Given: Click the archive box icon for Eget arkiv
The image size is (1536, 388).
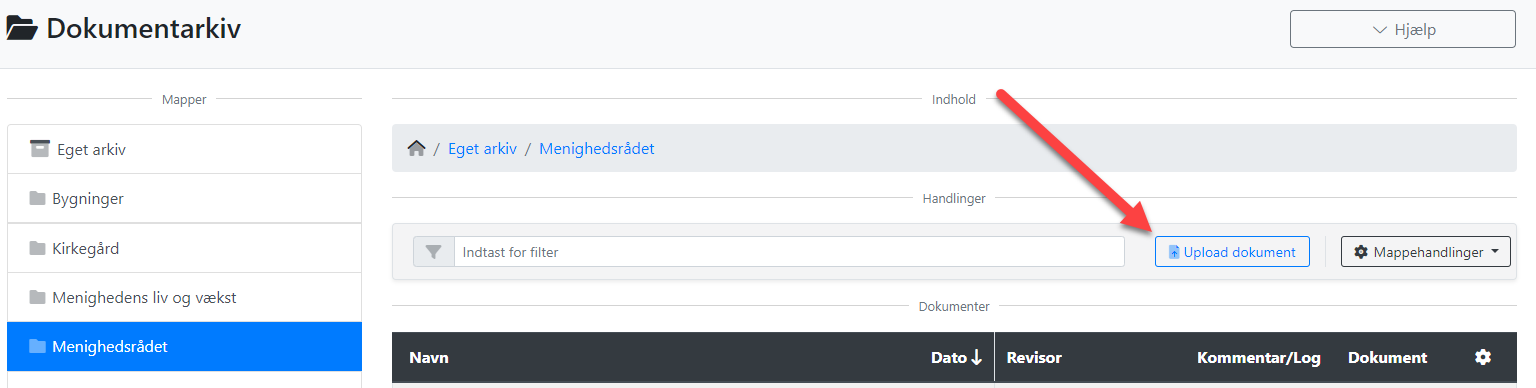Looking at the screenshot, I should pos(39,149).
